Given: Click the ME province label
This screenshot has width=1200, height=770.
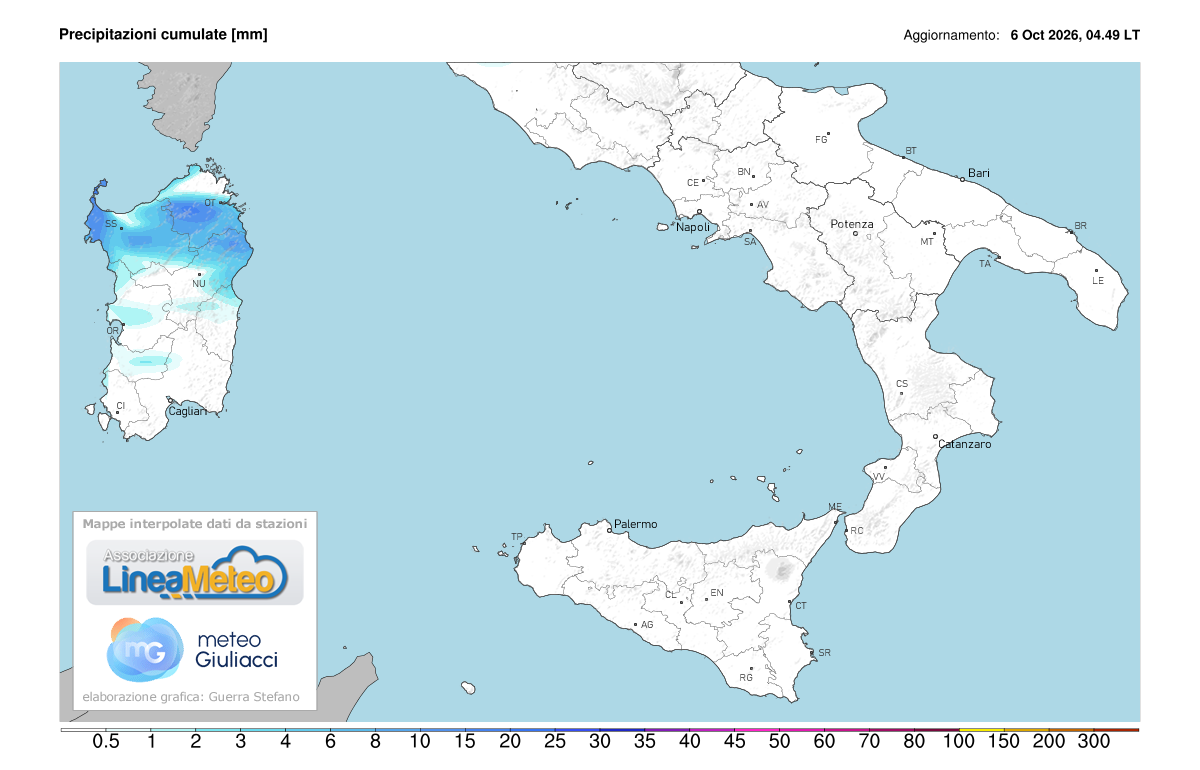Looking at the screenshot, I should 837,508.
